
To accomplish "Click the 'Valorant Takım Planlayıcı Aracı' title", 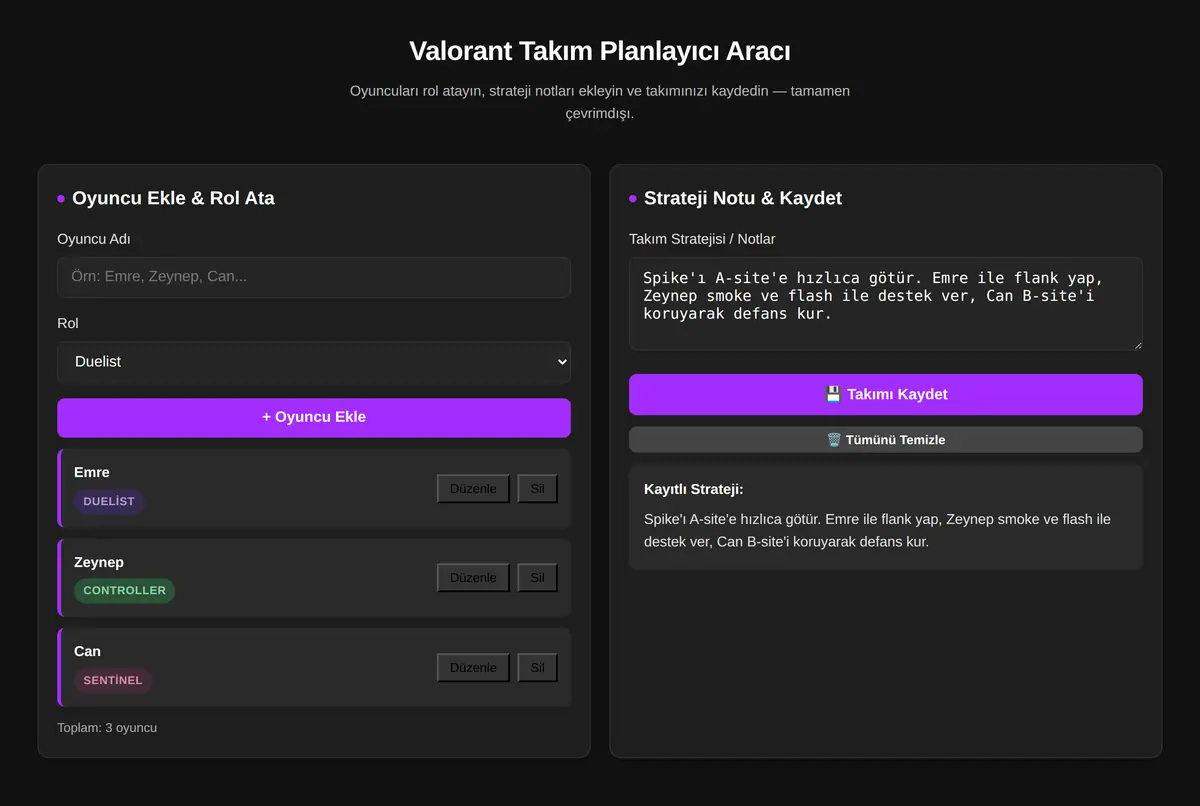I will click(600, 51).
